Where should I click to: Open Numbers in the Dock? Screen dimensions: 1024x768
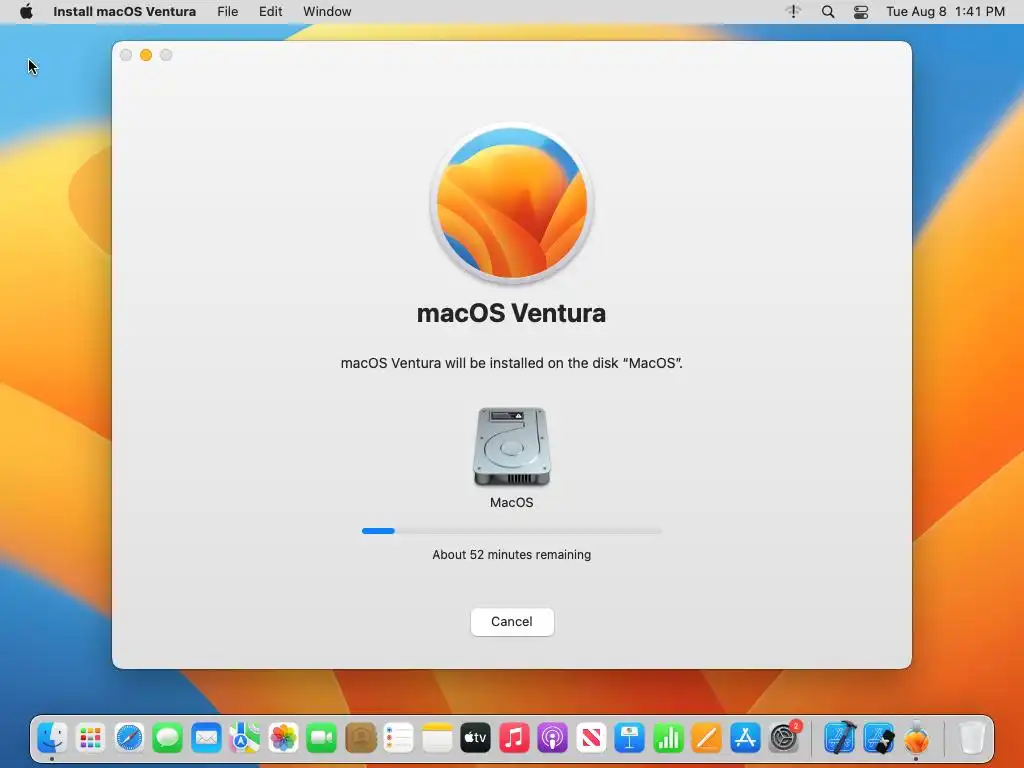click(x=668, y=739)
